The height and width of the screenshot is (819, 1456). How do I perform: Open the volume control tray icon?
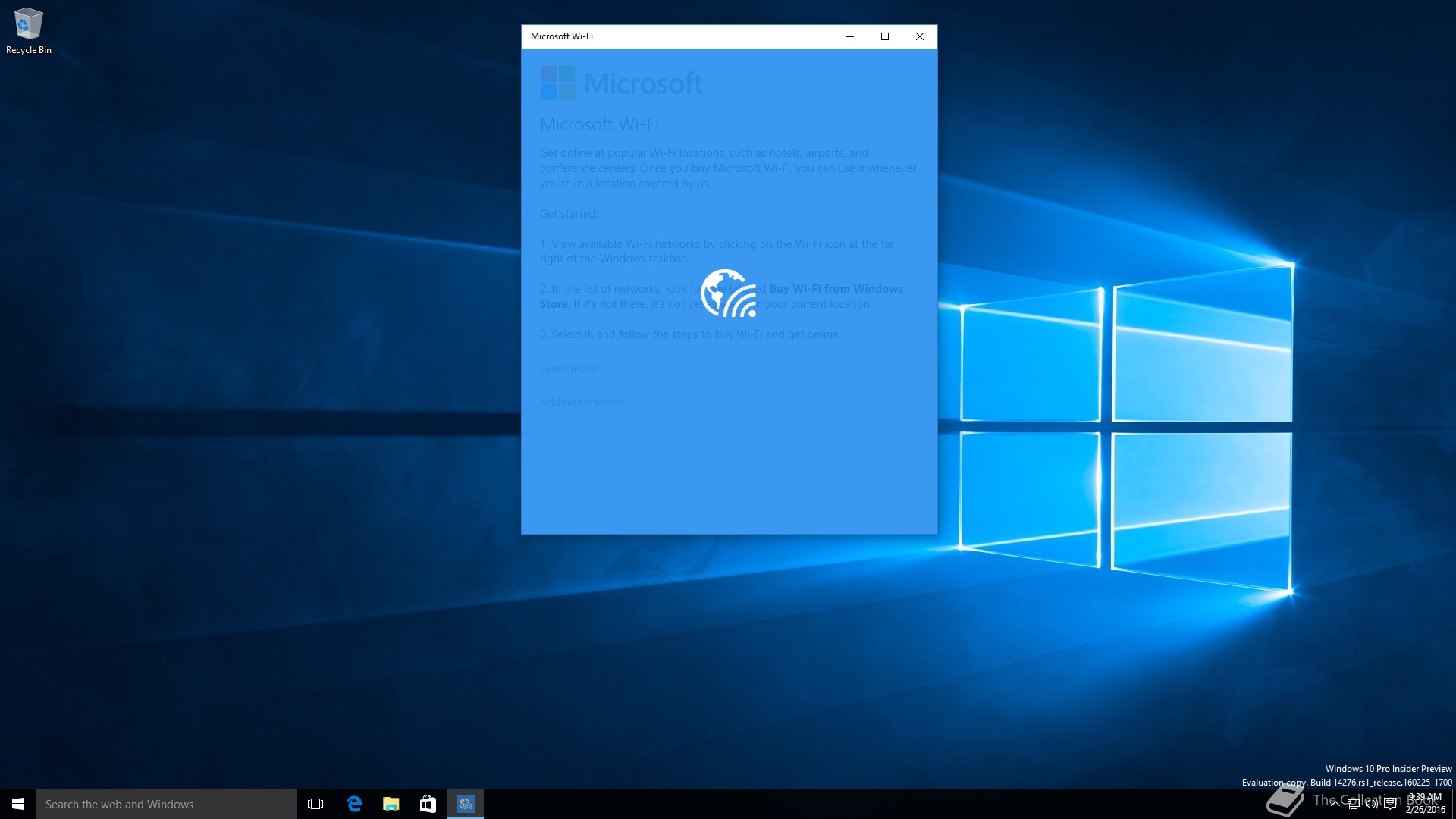[1372, 804]
